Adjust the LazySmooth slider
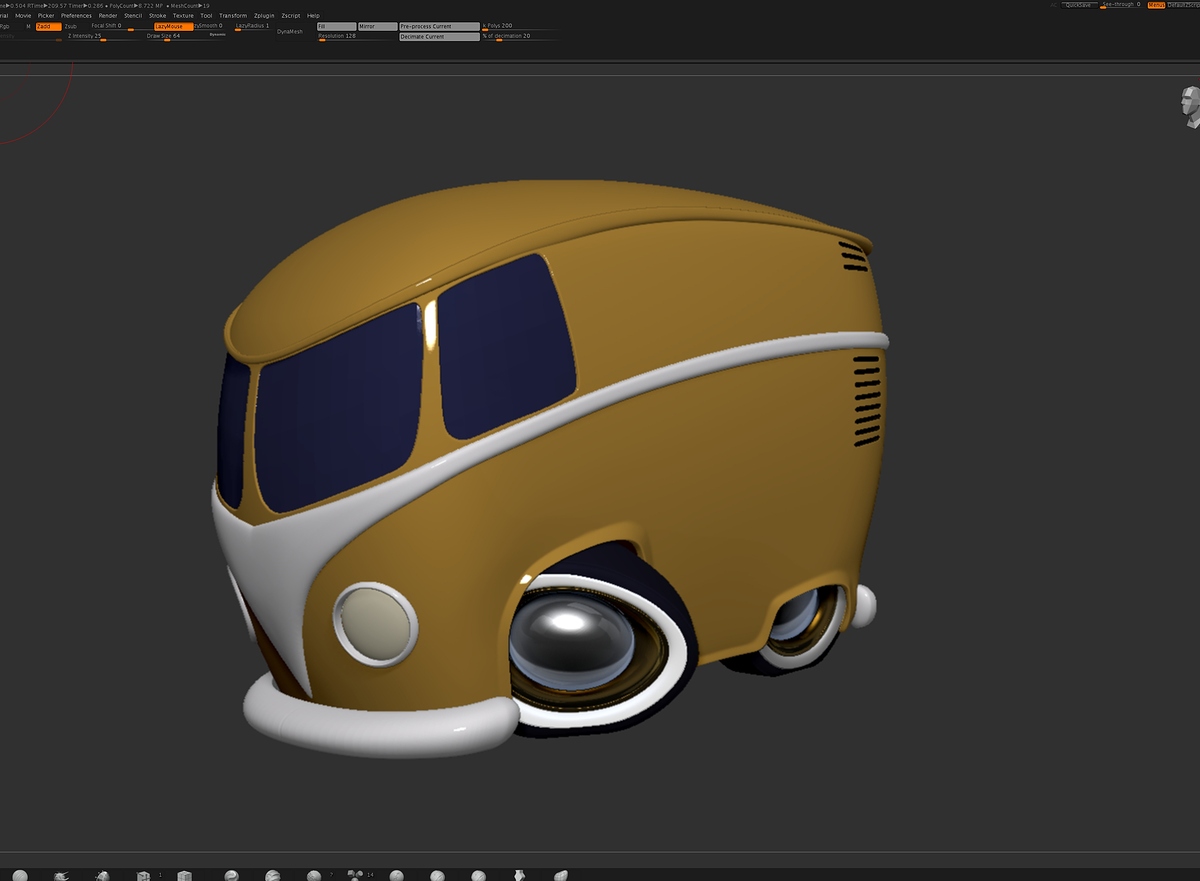This screenshot has width=1200, height=881. click(210, 26)
